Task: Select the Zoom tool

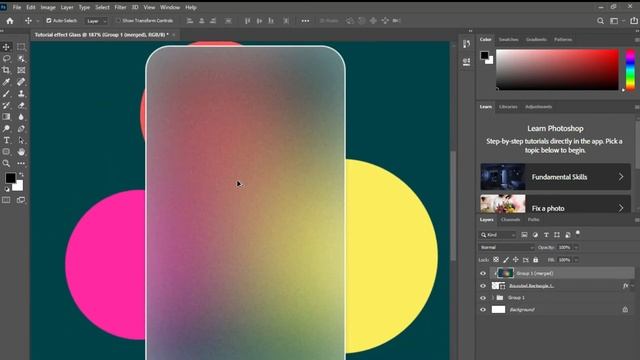Action: (6, 163)
